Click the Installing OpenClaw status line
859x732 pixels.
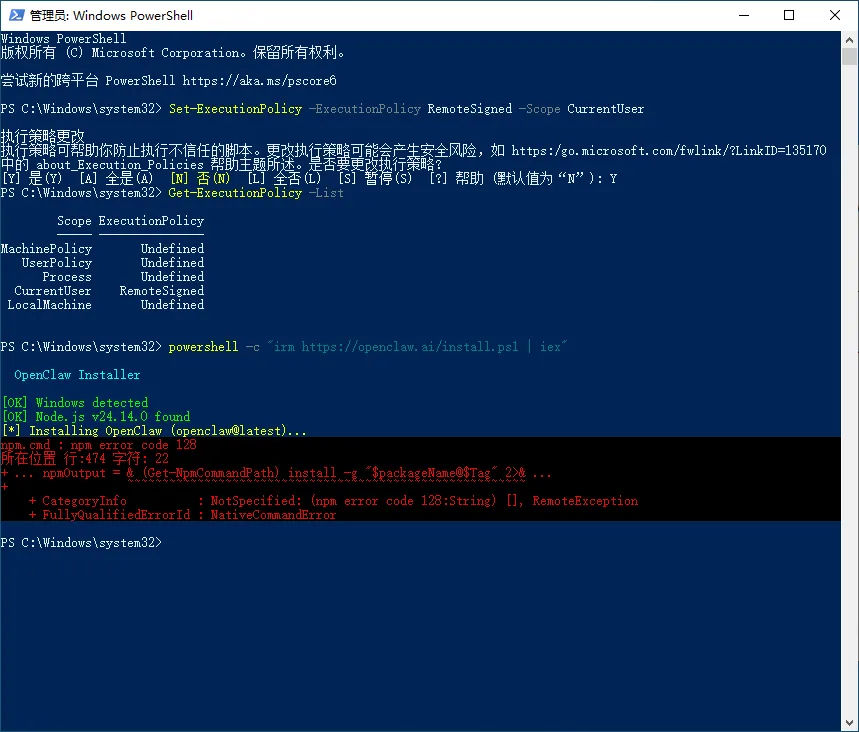[x=154, y=431]
